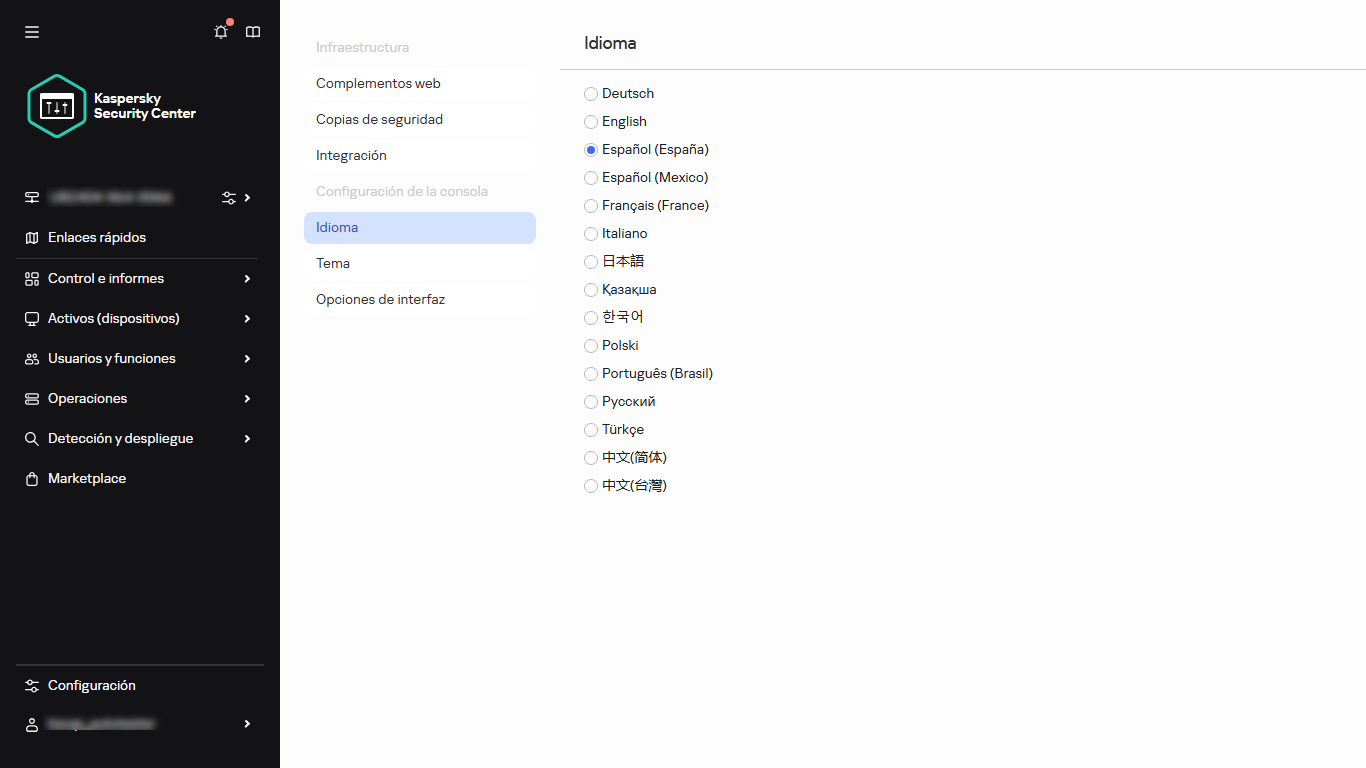Open the Tema settings item
This screenshot has height=768, width=1366.
pos(420,264)
